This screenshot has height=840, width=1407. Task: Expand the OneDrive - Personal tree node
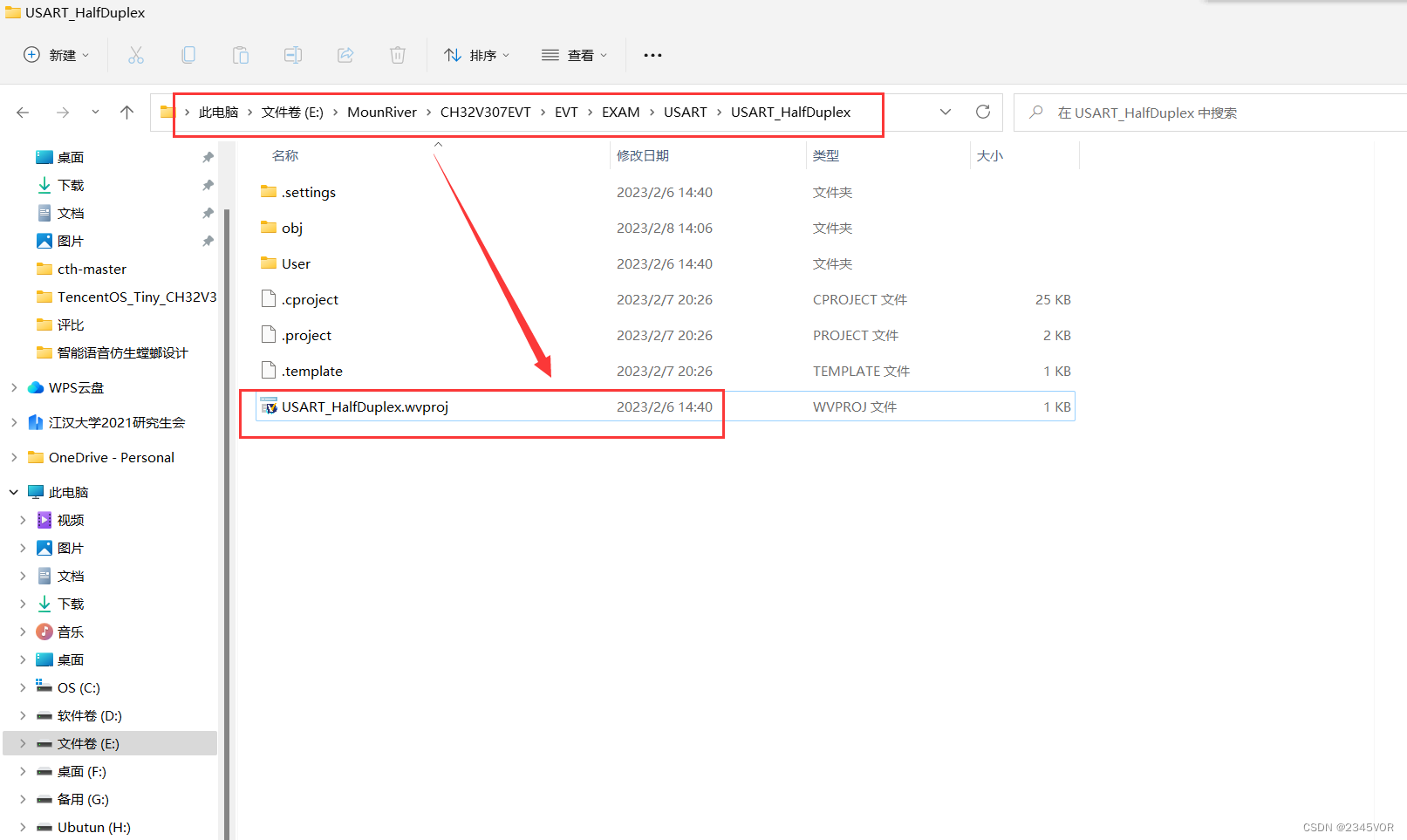coord(14,457)
